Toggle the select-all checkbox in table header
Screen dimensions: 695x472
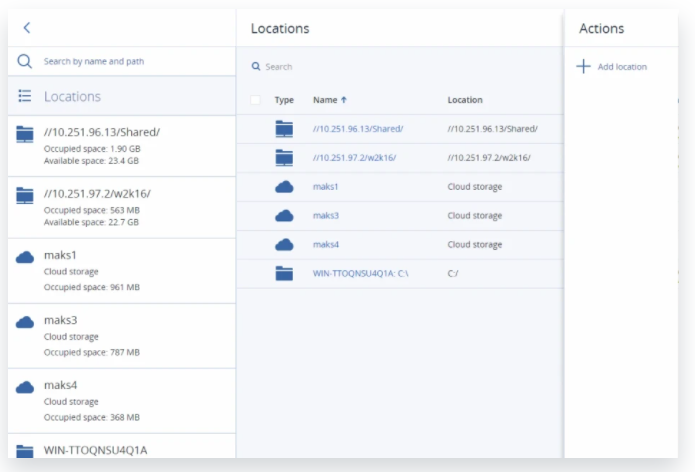(256, 100)
